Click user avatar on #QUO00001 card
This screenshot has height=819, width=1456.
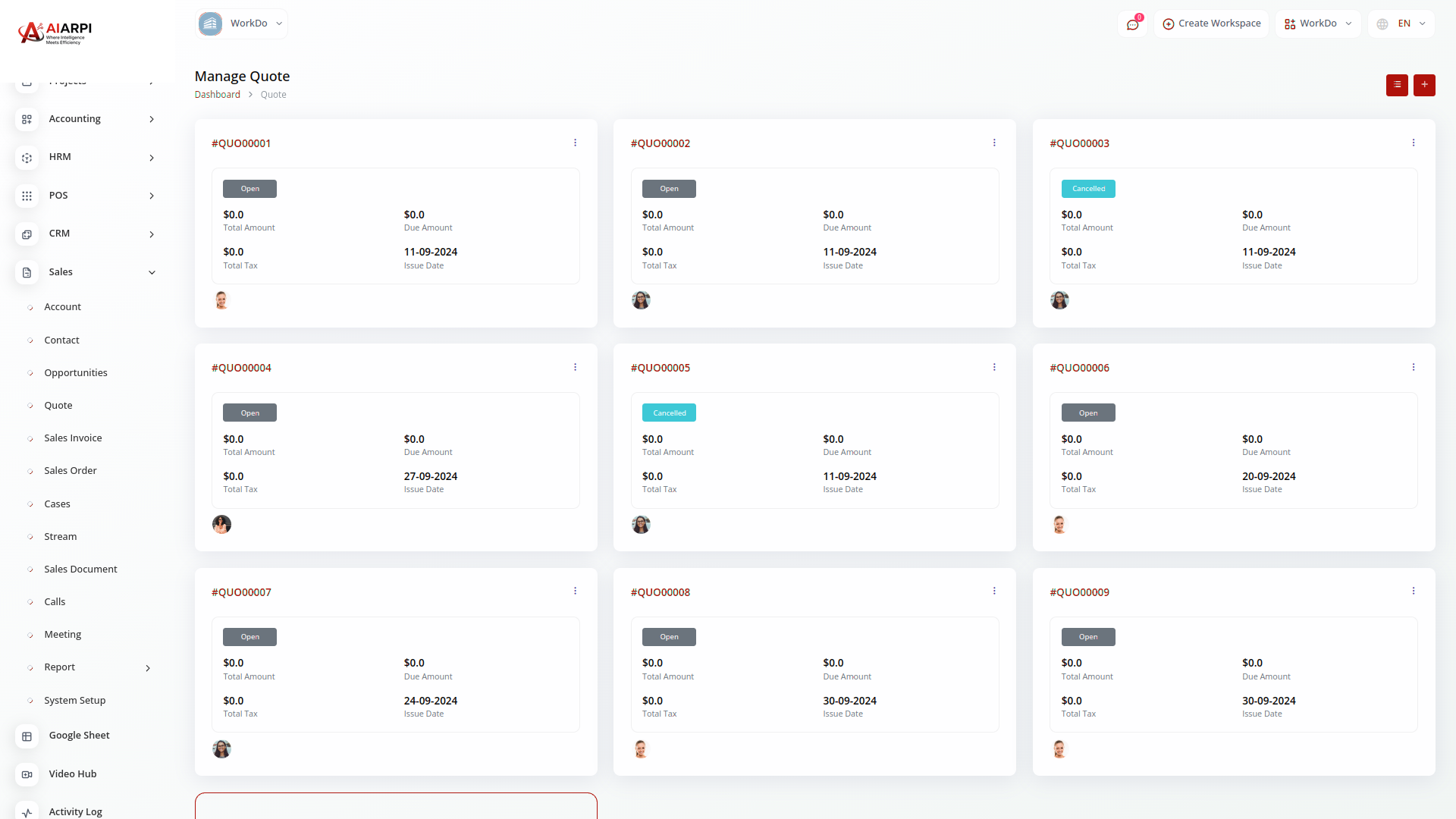(x=221, y=300)
